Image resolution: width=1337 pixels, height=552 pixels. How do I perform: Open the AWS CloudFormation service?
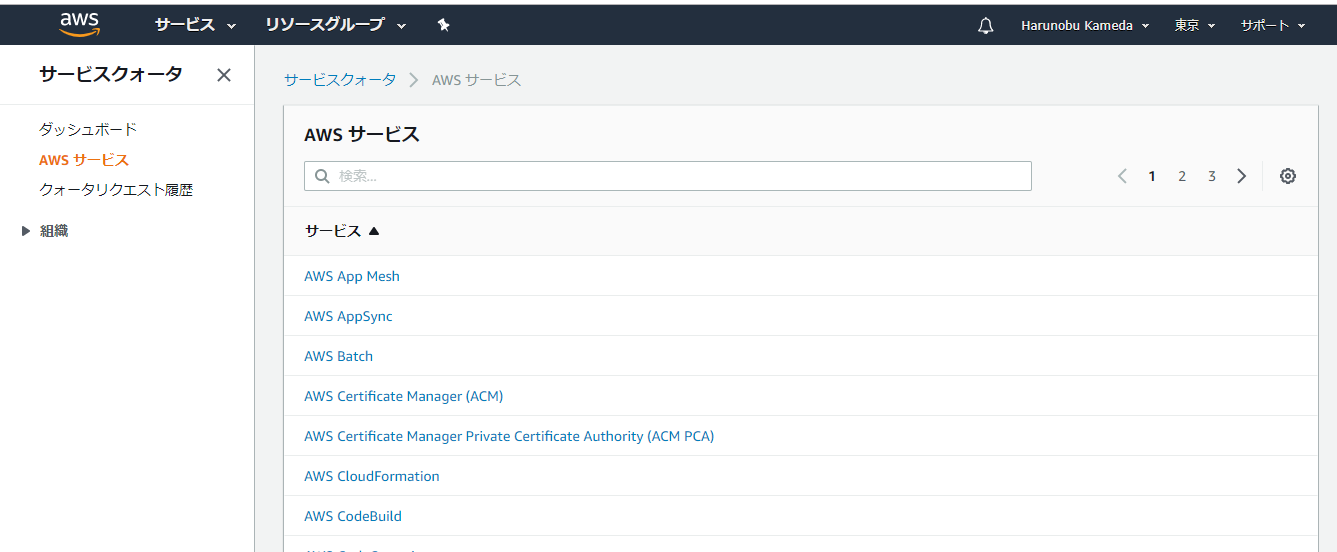(372, 476)
